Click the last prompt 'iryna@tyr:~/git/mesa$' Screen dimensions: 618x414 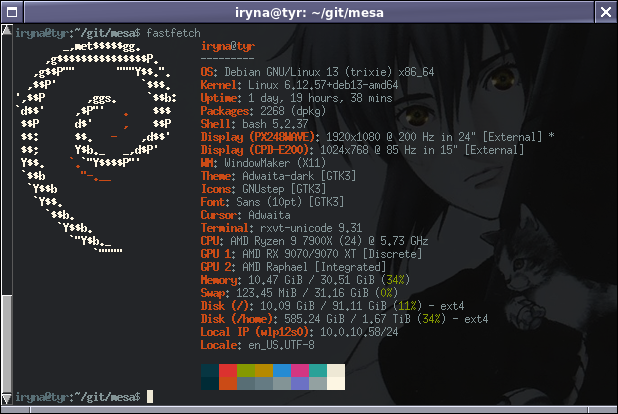78,397
